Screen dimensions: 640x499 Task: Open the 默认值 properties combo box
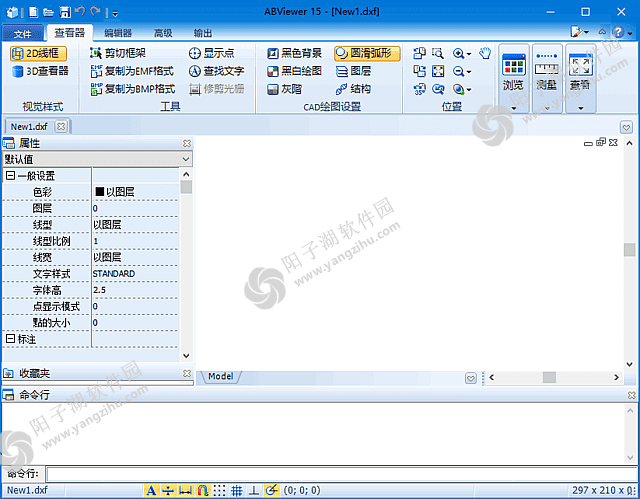[x=97, y=159]
